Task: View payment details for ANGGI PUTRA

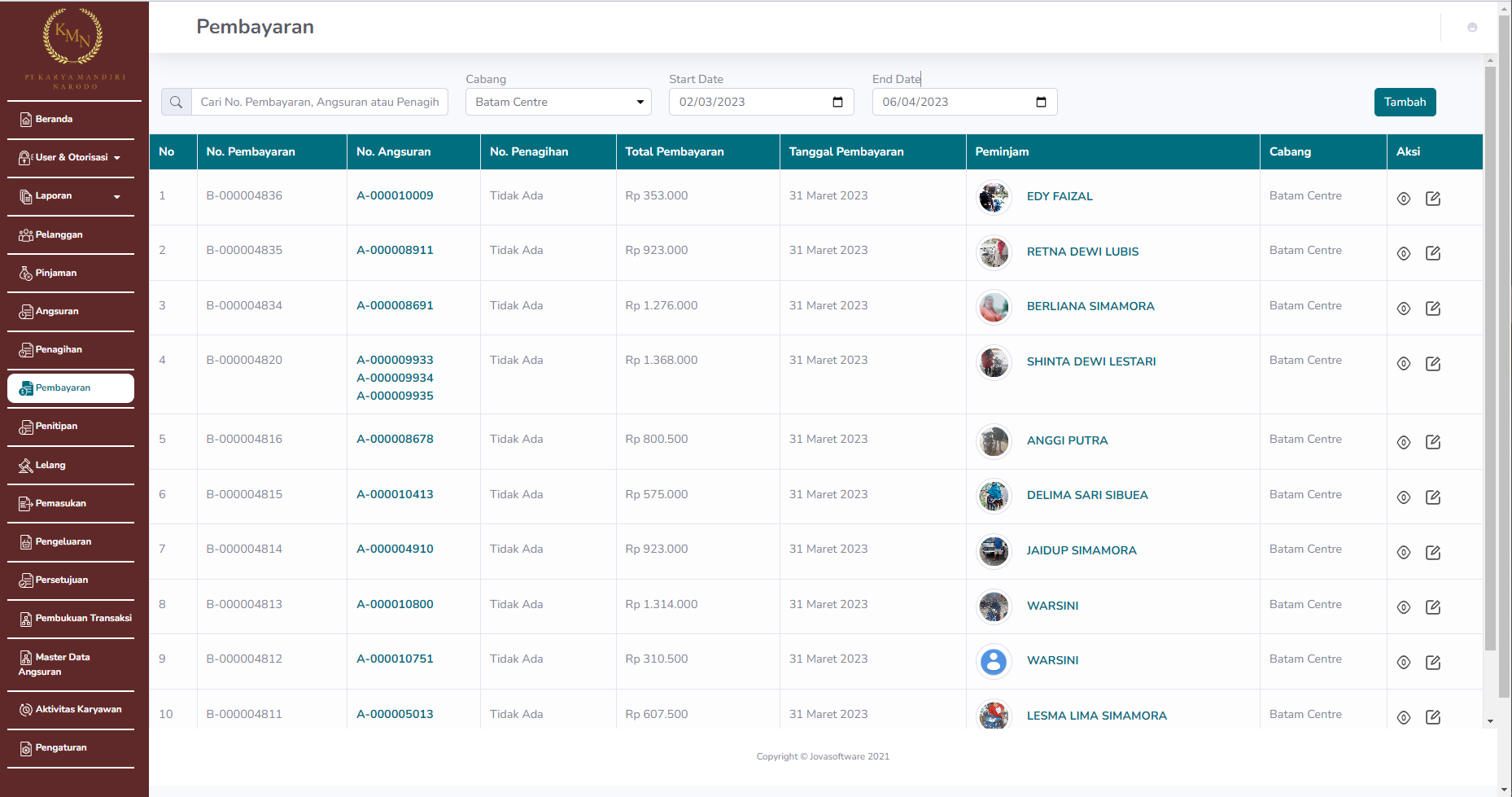Action: (x=1403, y=442)
